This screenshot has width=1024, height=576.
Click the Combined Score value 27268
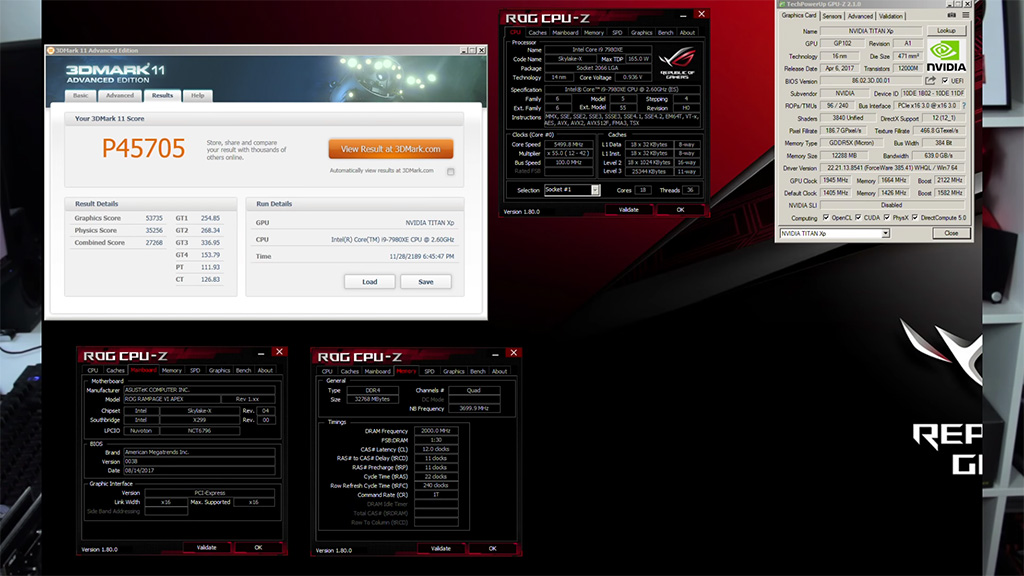coord(153,242)
